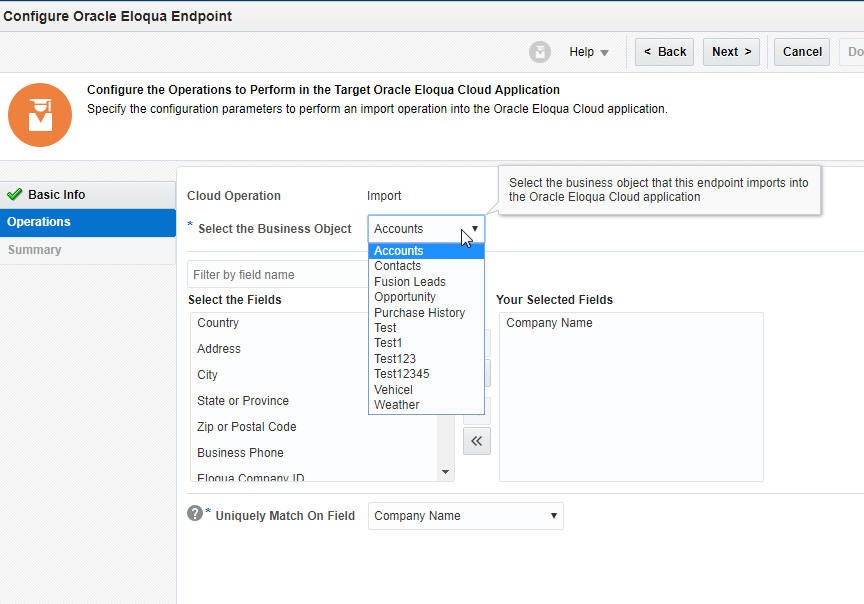Viewport: 864px width, 604px height.
Task: Click the up scroll arrow in the fields list
Action: tap(446, 318)
